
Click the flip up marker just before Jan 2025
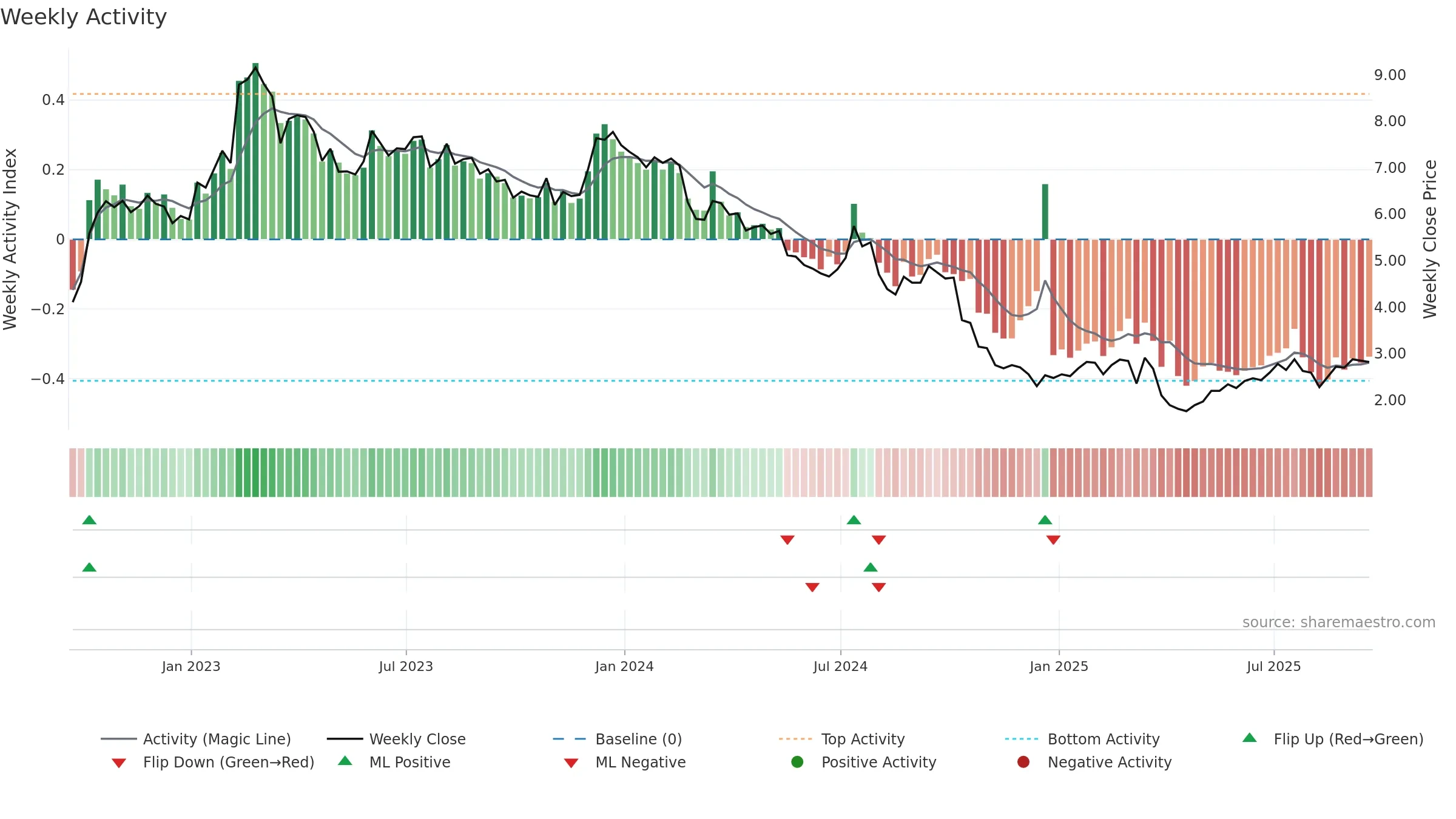[1045, 520]
